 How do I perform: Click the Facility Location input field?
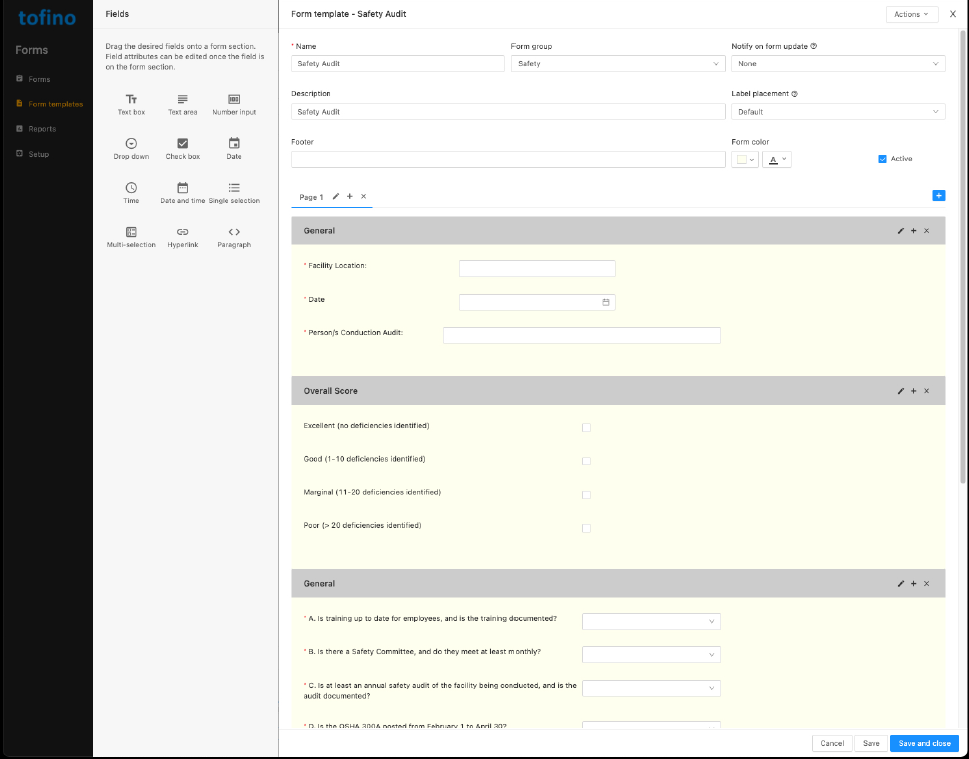coord(537,268)
